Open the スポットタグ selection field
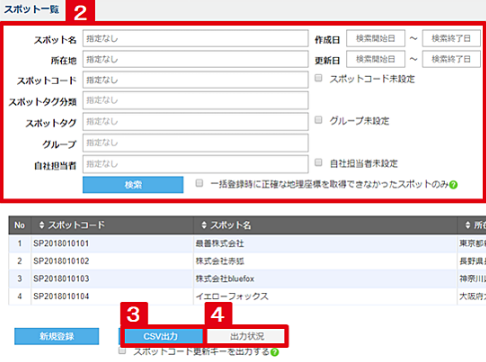Screen dimensions: 486x362 pos(195,122)
